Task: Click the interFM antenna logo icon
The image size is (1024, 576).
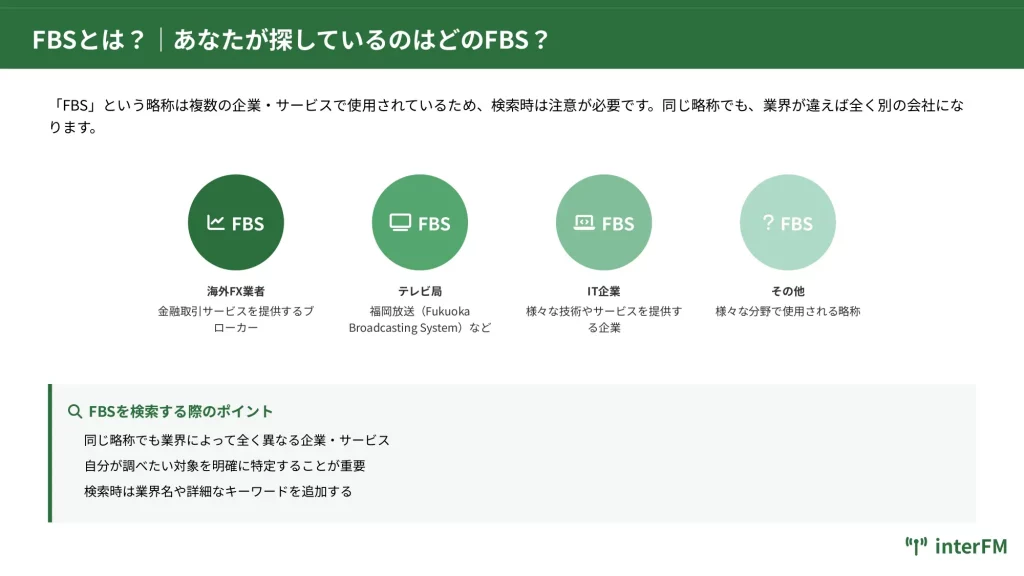Action: click(x=915, y=546)
